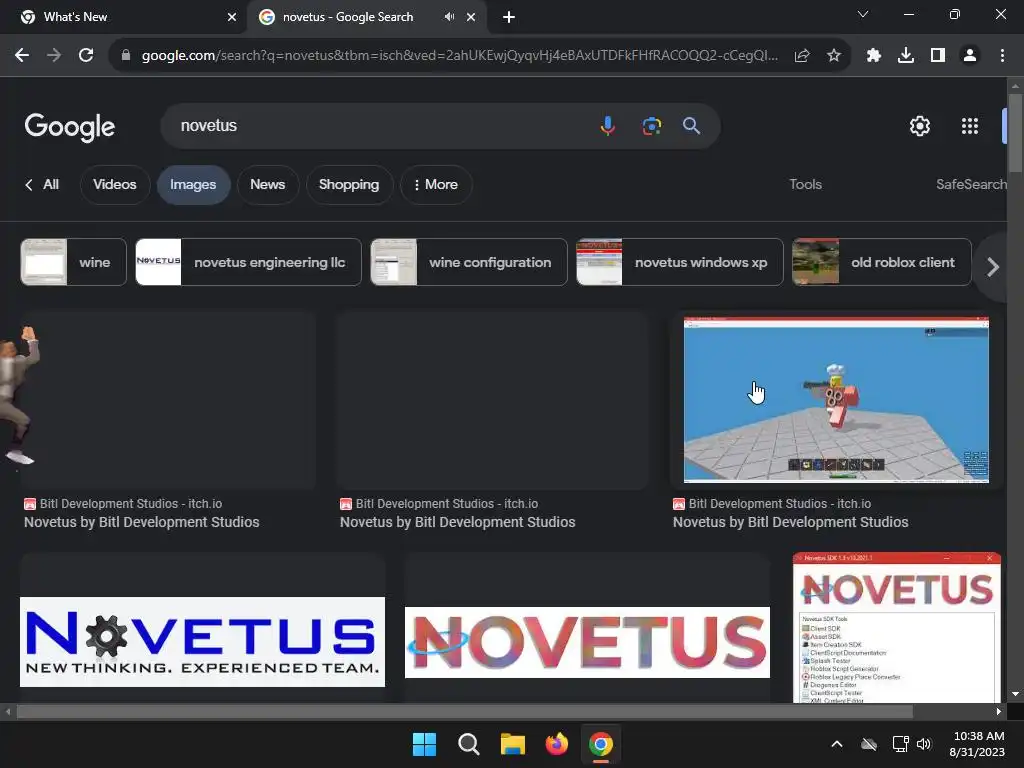Image resolution: width=1024 pixels, height=768 pixels.
Task: Open File Explorer from taskbar
Action: click(x=513, y=744)
